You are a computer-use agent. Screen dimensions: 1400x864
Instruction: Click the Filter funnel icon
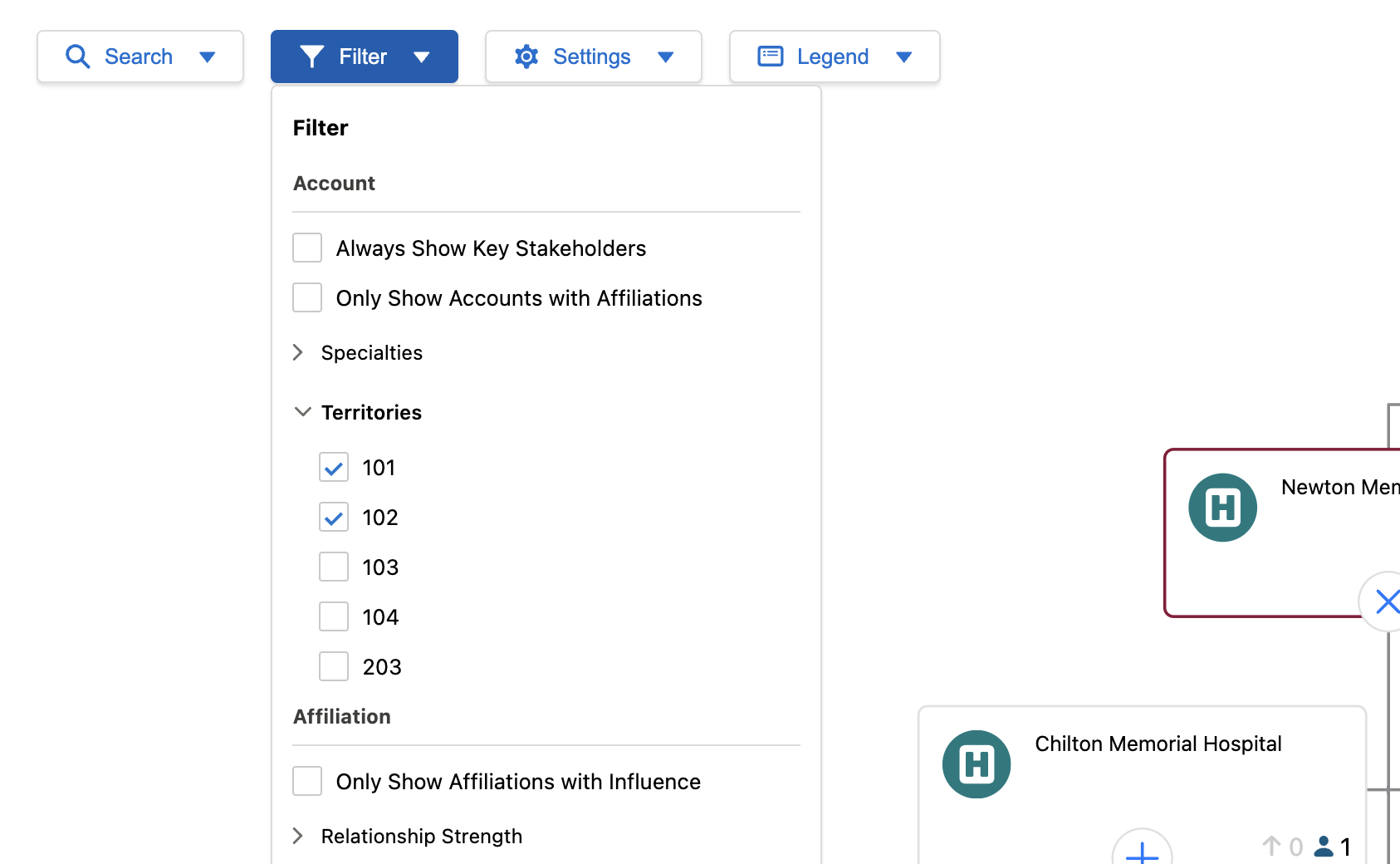(311, 56)
